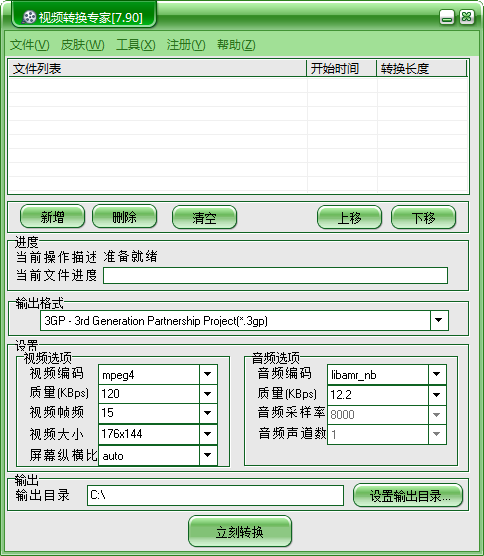
Task: Minimize the converter window
Action: (x=447, y=17)
